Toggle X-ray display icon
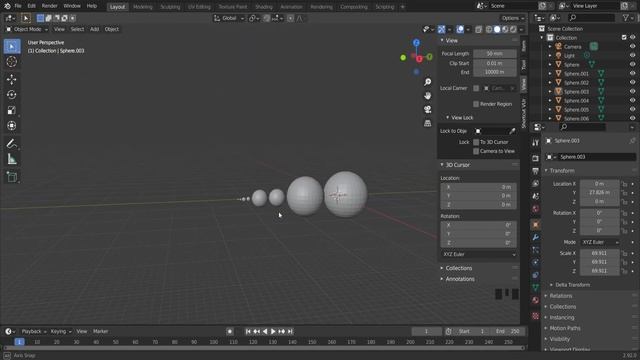640x360 pixels. (478, 29)
